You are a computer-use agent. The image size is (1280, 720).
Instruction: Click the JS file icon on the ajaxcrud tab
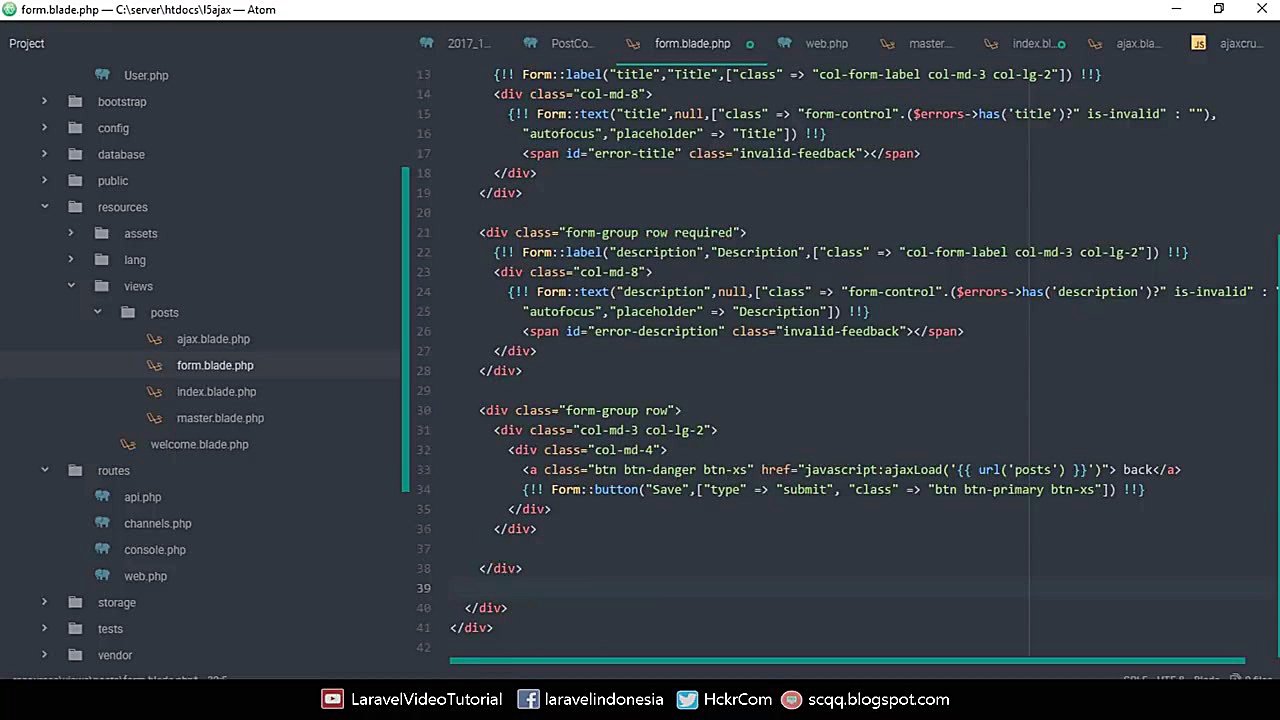click(x=1199, y=43)
